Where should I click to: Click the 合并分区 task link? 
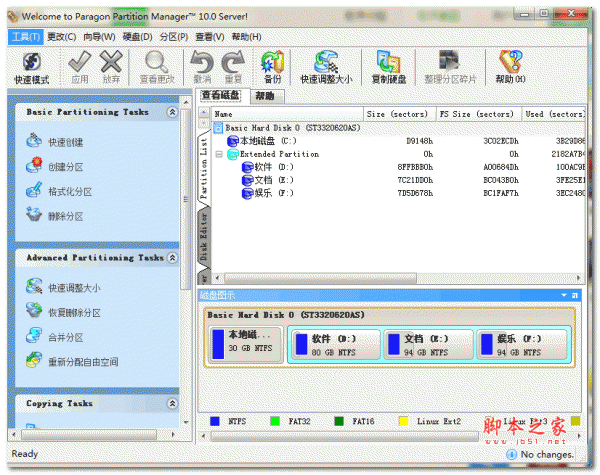tap(65, 338)
